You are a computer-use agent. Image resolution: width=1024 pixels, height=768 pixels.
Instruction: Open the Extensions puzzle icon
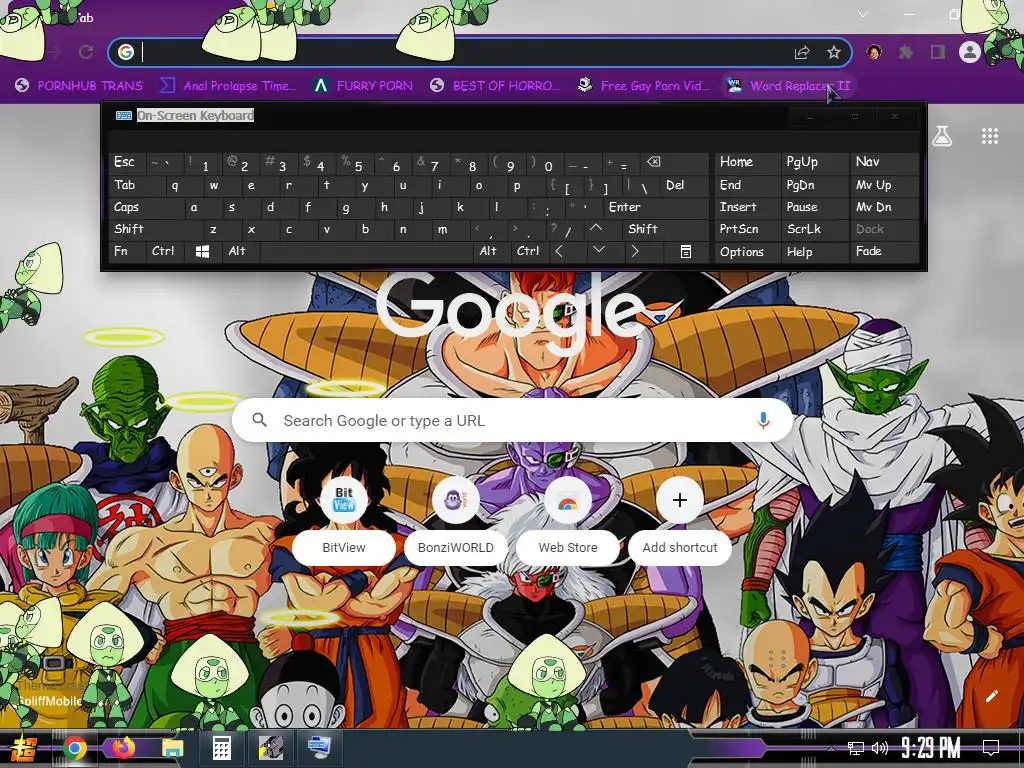click(906, 52)
